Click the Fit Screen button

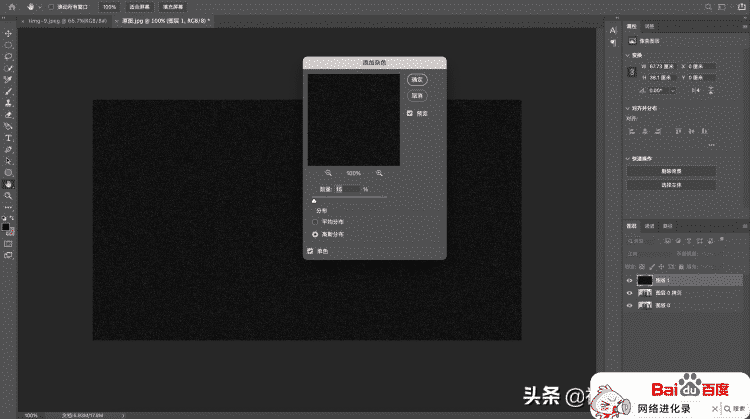pyautogui.click(x=139, y=7)
